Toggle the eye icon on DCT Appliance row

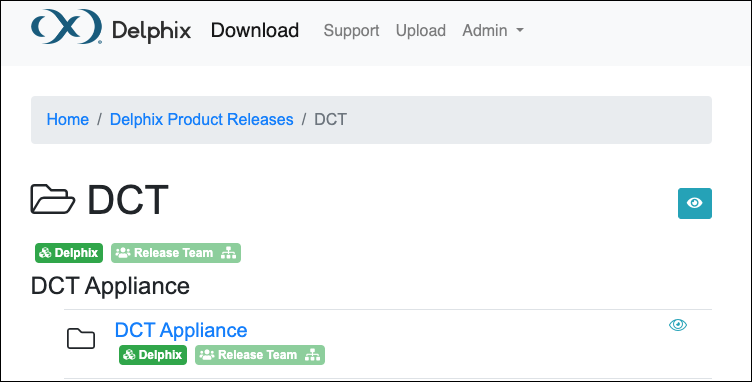(678, 325)
